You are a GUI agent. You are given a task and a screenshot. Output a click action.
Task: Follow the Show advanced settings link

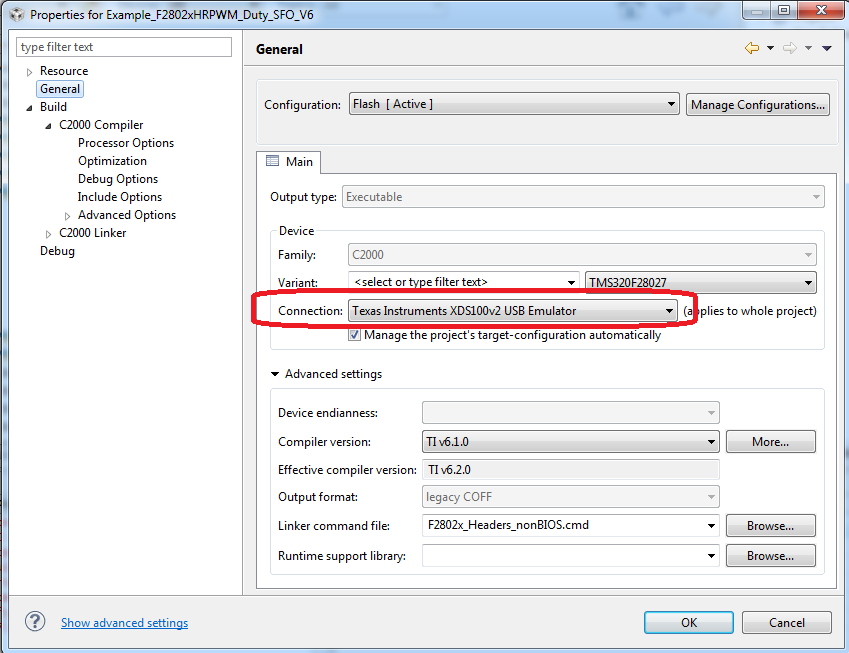[124, 622]
